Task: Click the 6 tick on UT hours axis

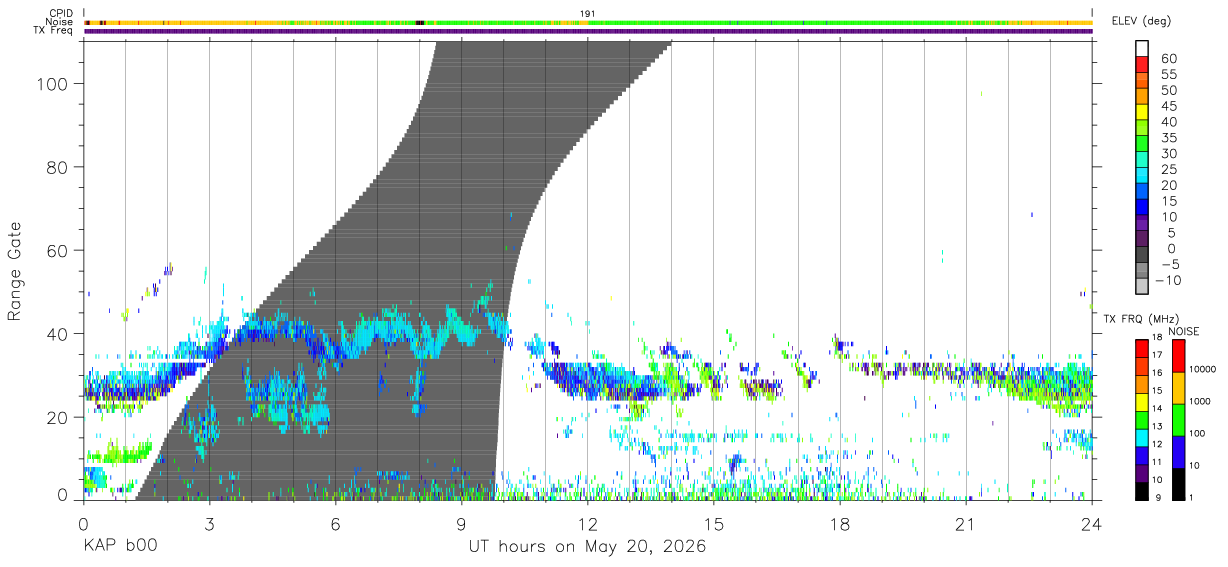Action: pos(335,523)
